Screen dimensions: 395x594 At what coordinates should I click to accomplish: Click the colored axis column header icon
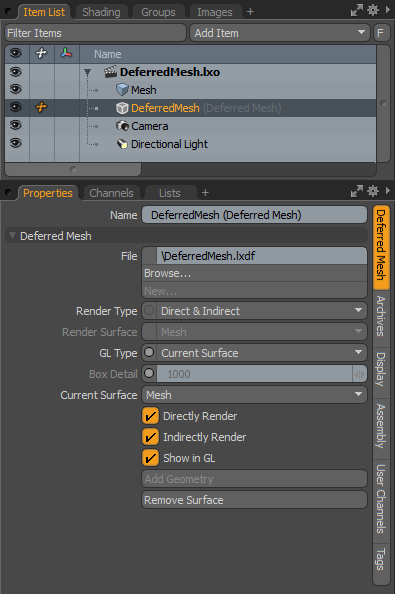click(66, 53)
